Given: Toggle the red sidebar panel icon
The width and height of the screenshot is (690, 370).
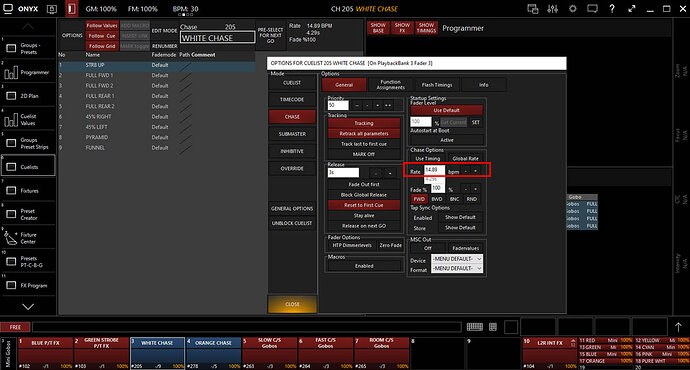Looking at the screenshot, I should point(71,9).
